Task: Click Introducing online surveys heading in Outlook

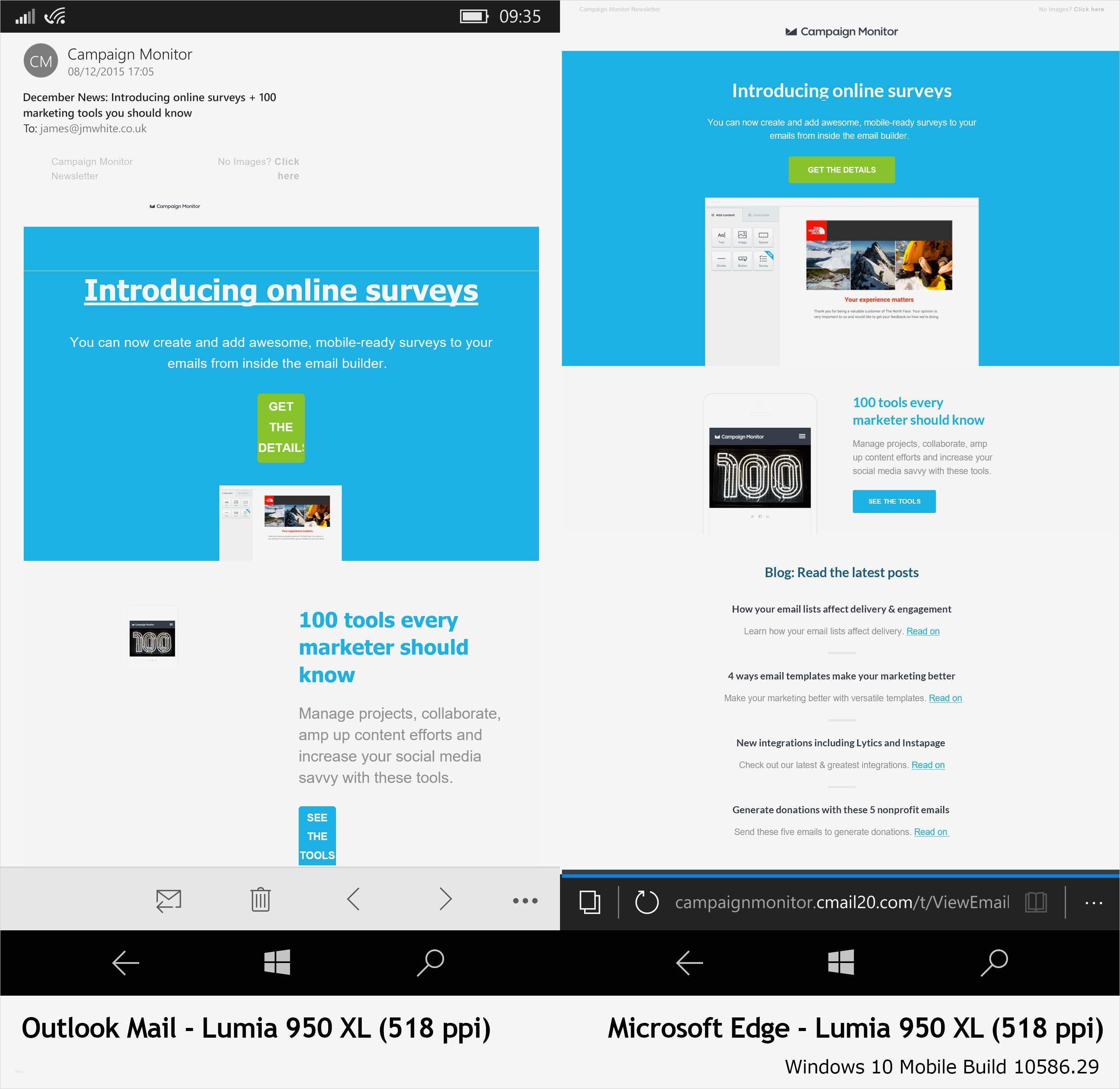Action: coord(281,291)
